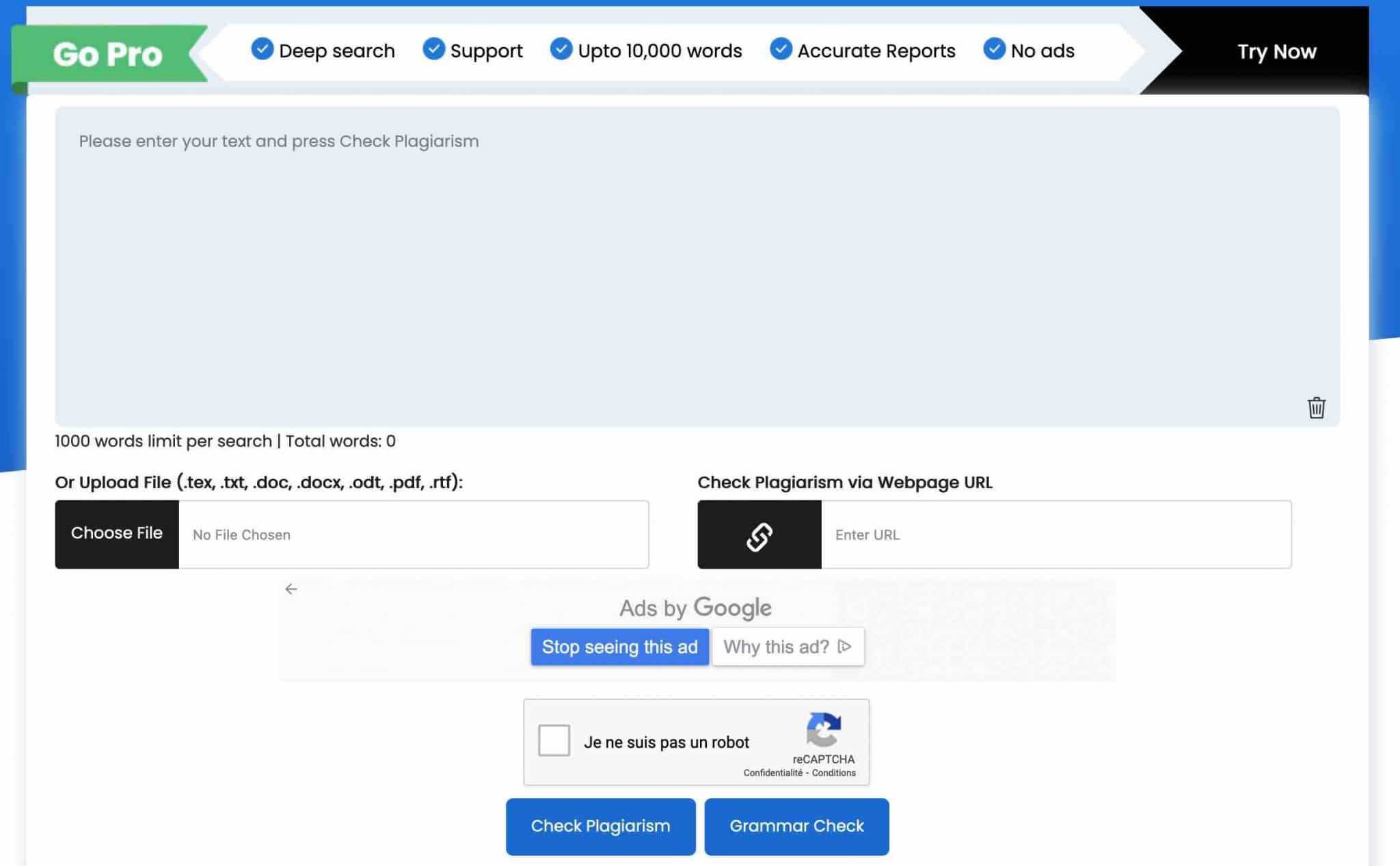1400x866 pixels.
Task: Click the back arrow above the Google ad
Action: tap(292, 588)
